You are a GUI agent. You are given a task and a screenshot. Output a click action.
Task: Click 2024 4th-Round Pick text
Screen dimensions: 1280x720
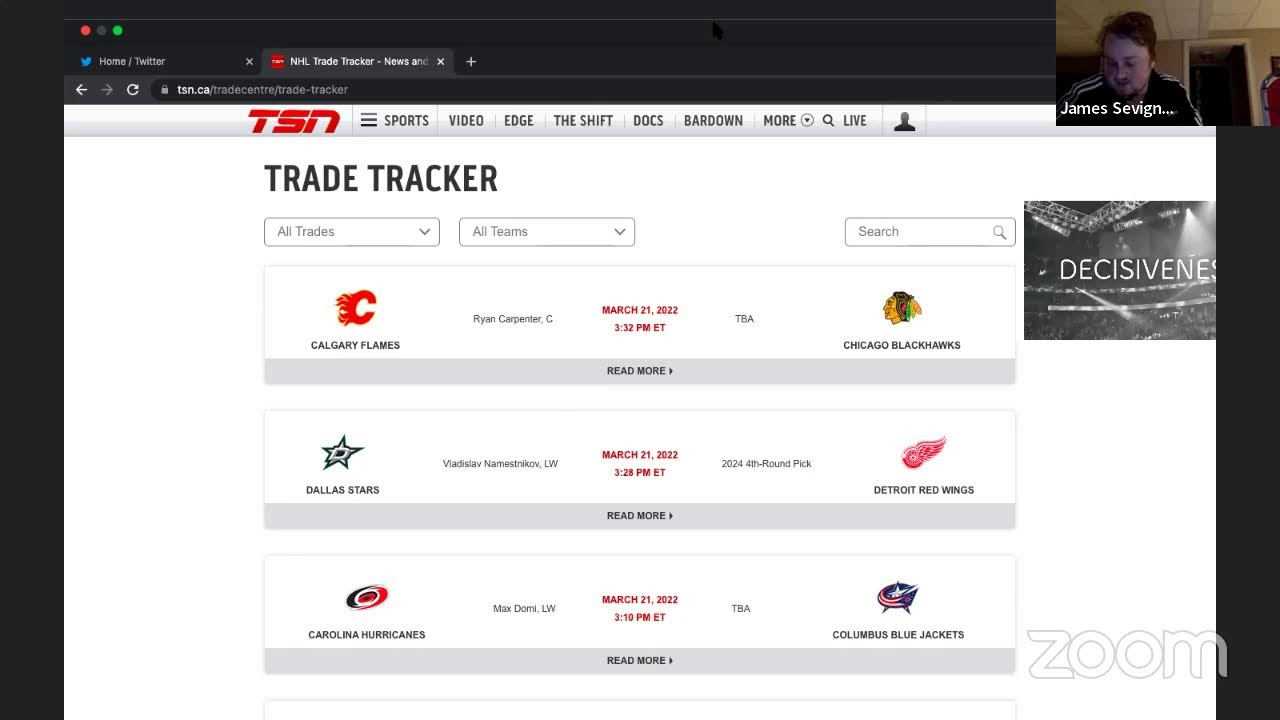click(x=766, y=464)
